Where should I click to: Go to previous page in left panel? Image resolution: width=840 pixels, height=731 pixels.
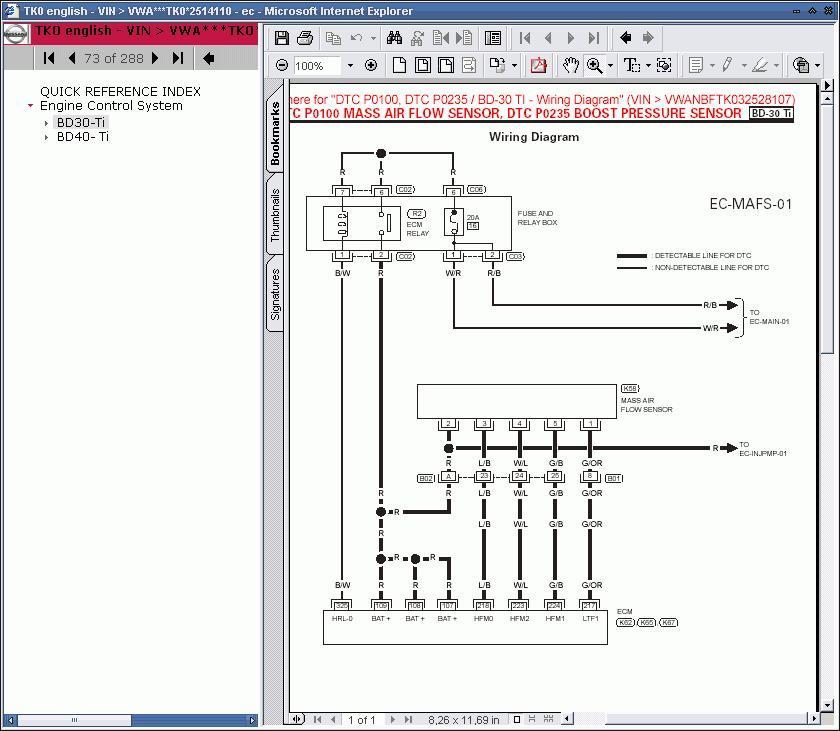coord(72,58)
